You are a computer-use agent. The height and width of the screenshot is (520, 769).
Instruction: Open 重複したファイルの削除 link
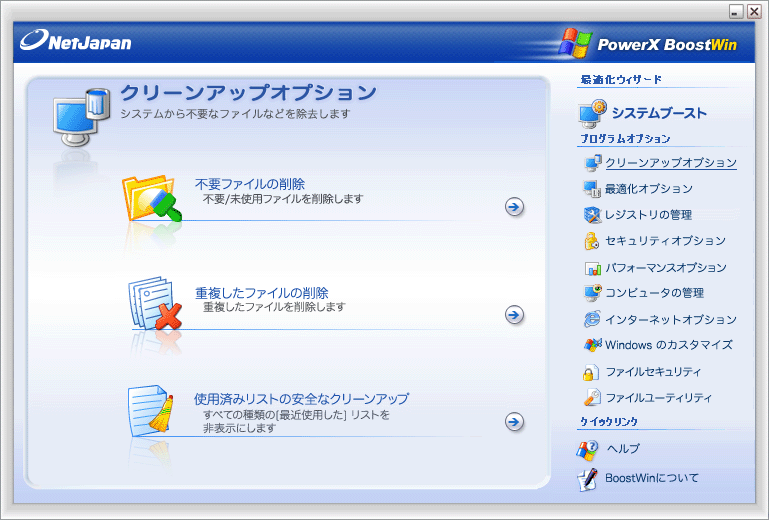pos(262,293)
